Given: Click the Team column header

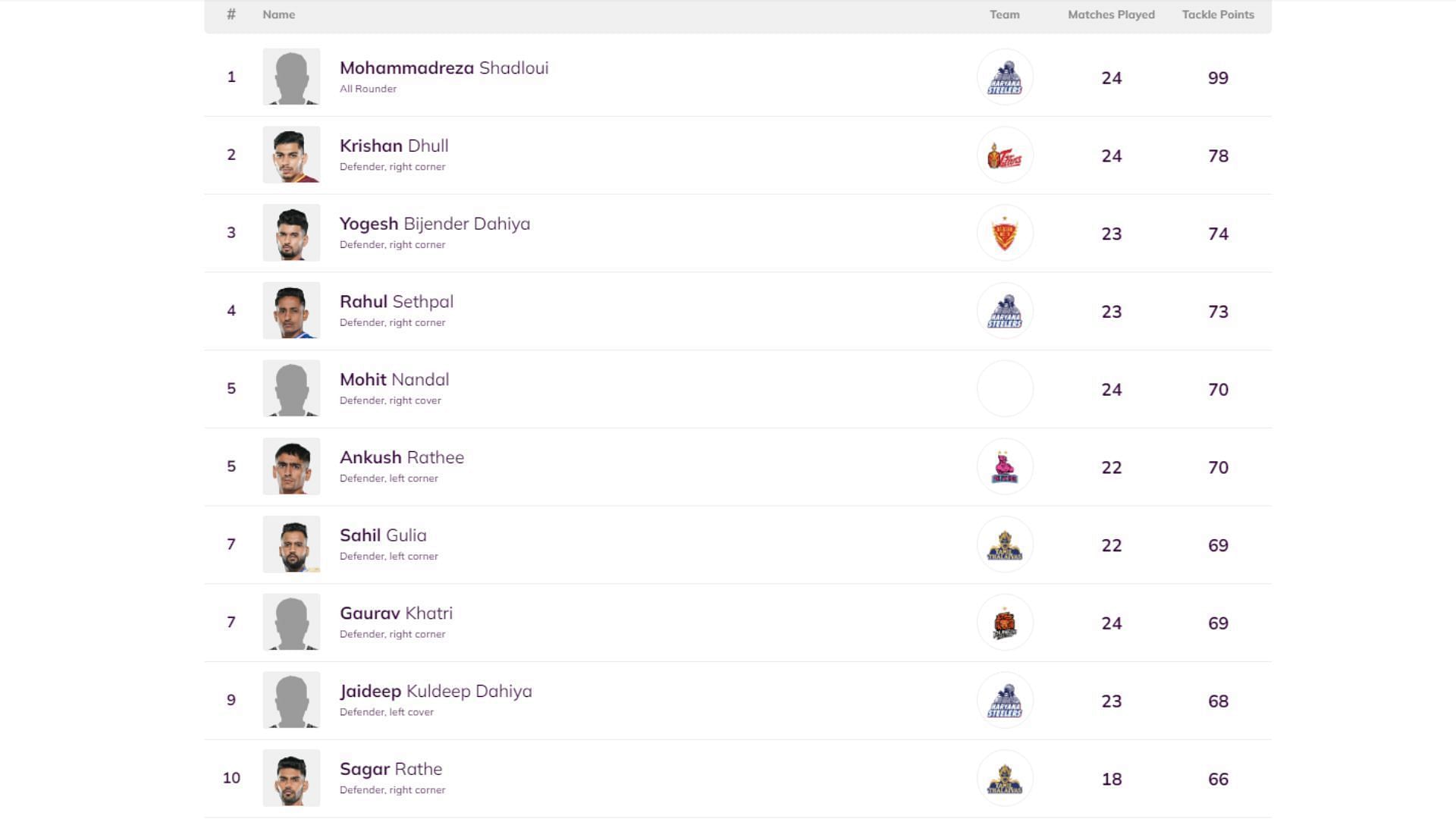Looking at the screenshot, I should (x=1004, y=14).
